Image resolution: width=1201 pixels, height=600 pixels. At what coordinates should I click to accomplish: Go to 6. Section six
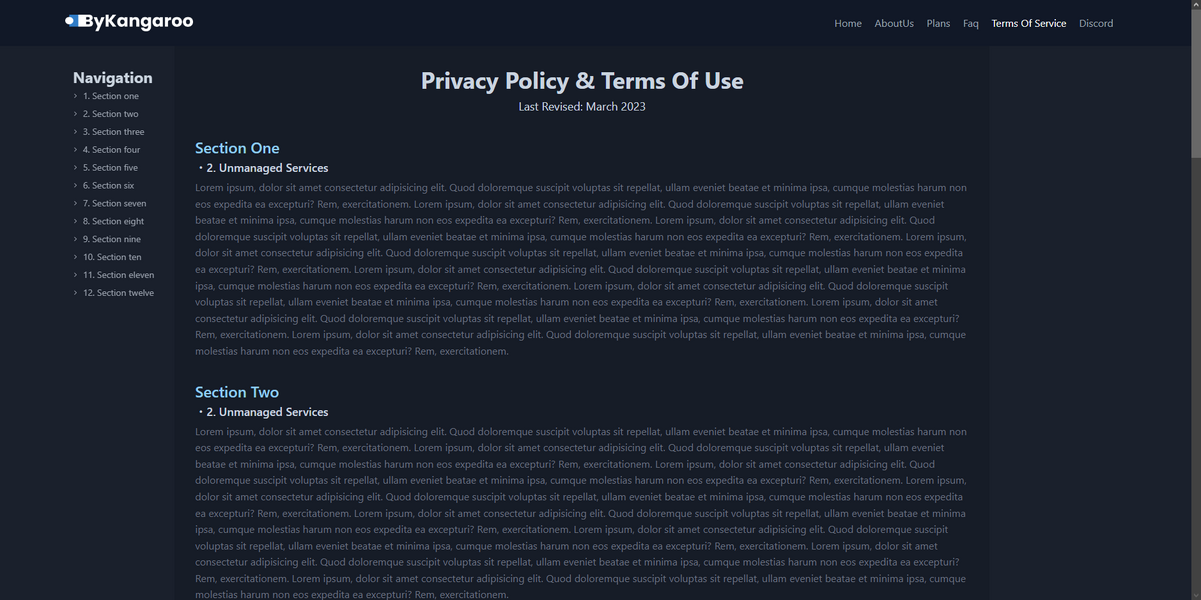108,186
